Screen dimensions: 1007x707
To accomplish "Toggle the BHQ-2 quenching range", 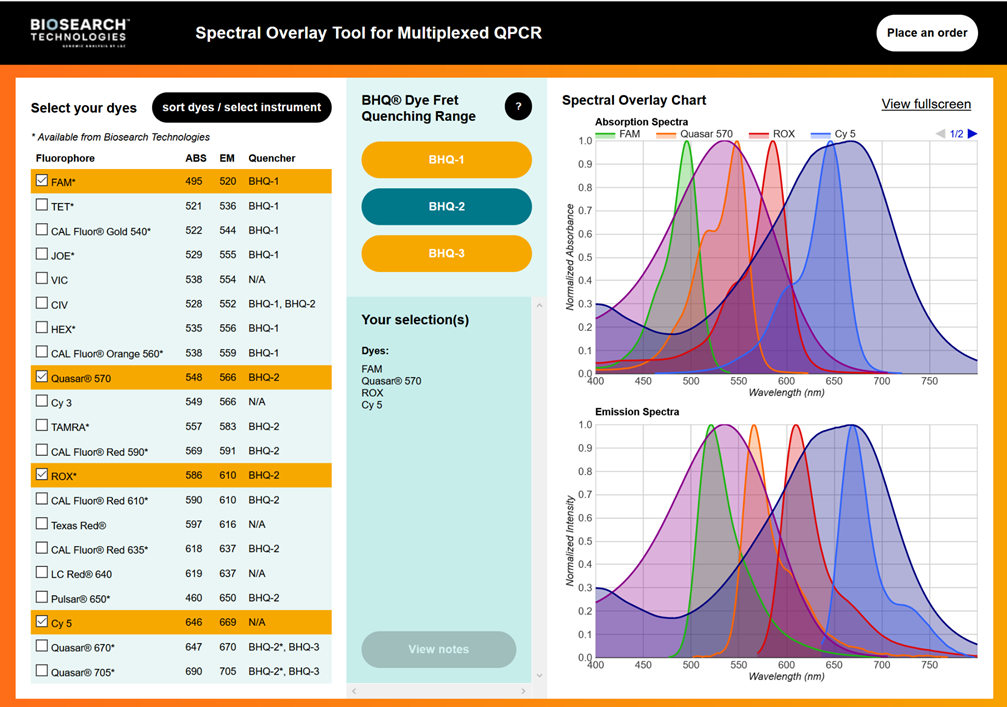I will tap(446, 207).
